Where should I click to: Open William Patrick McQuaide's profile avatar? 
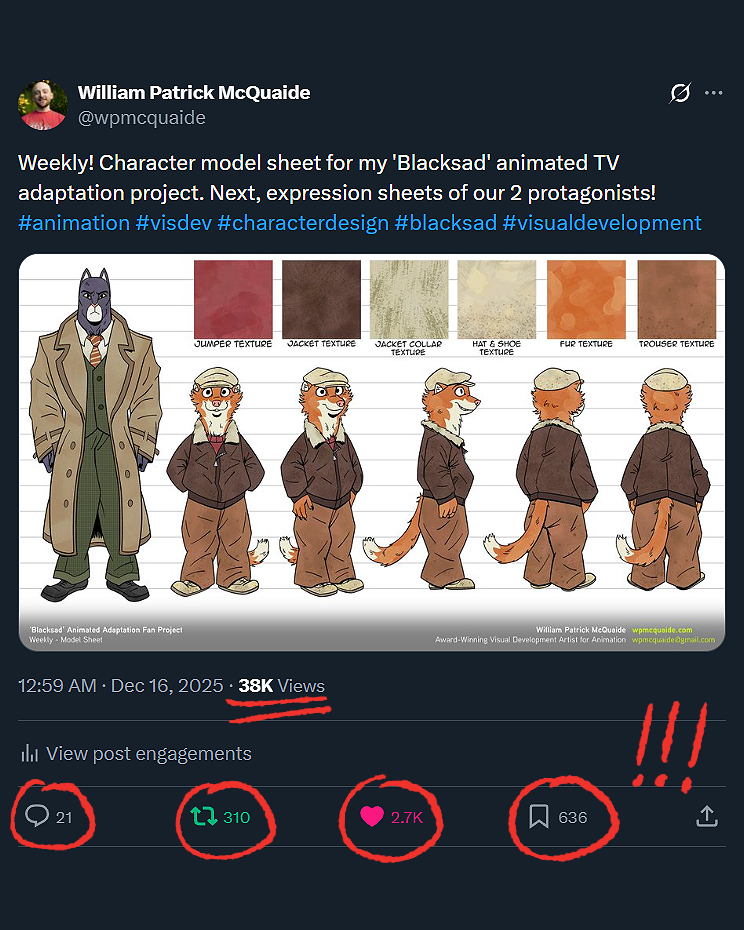click(43, 105)
